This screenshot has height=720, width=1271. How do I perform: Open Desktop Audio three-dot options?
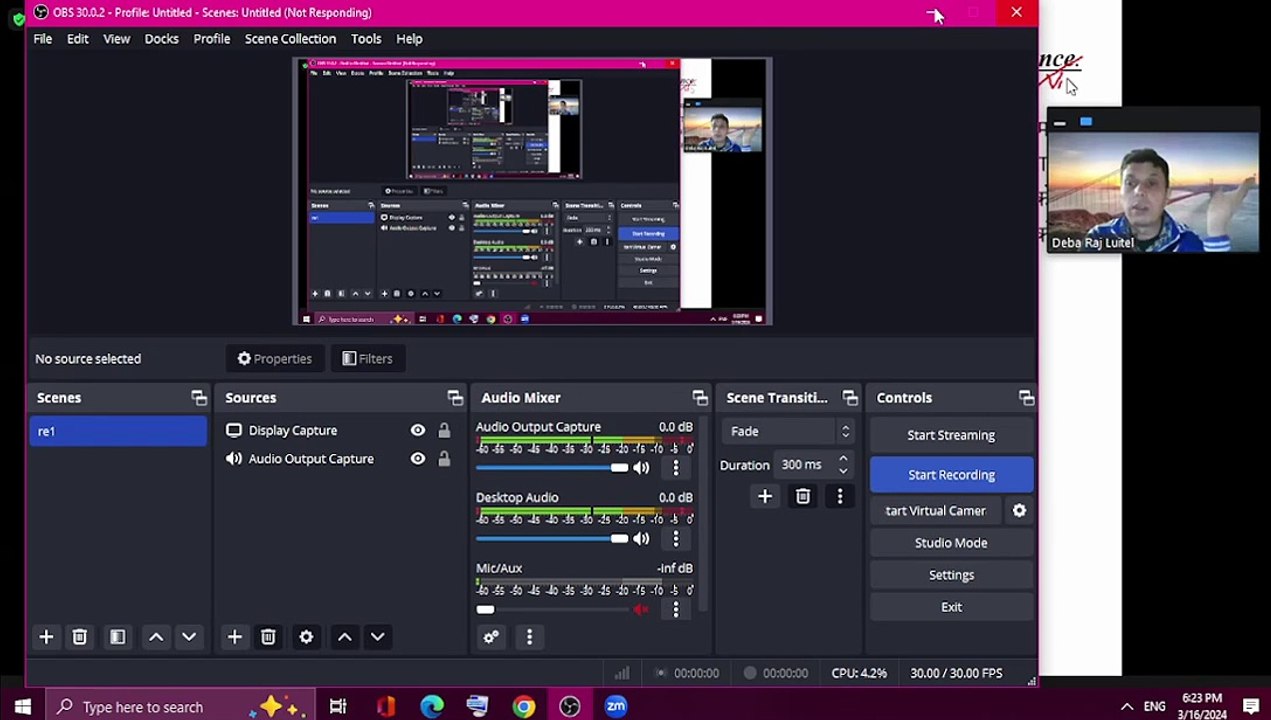(676, 539)
